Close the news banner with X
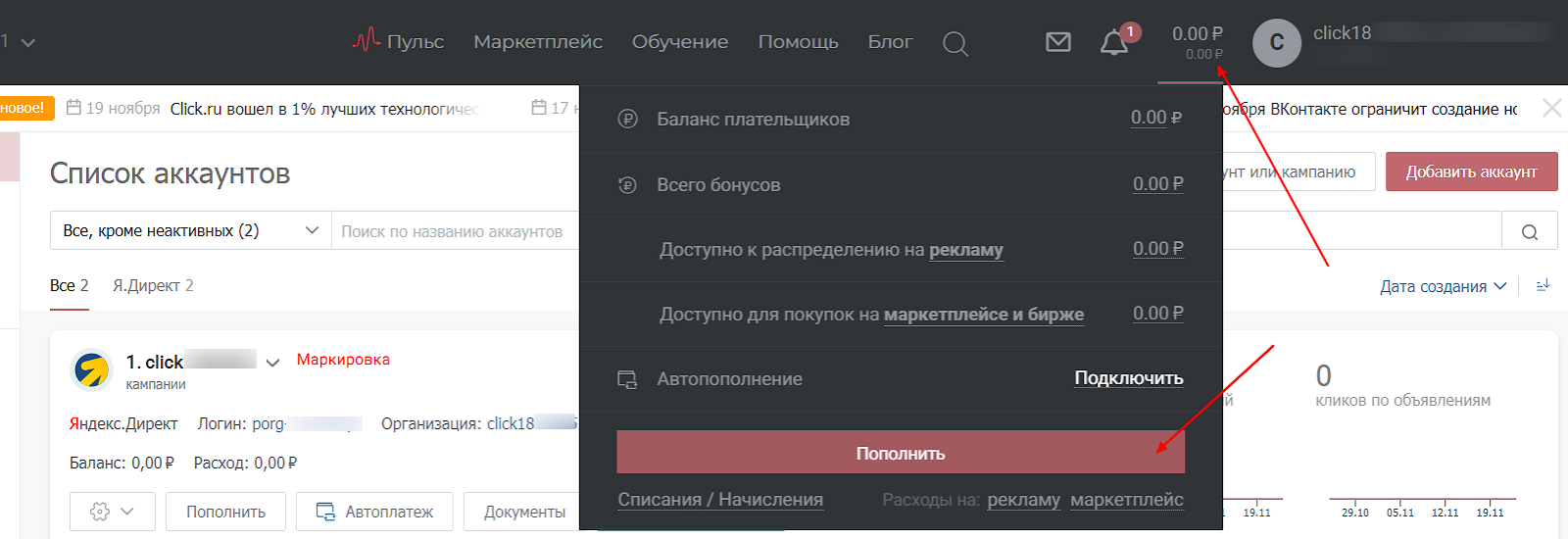The image size is (1568, 539). pos(1551,108)
